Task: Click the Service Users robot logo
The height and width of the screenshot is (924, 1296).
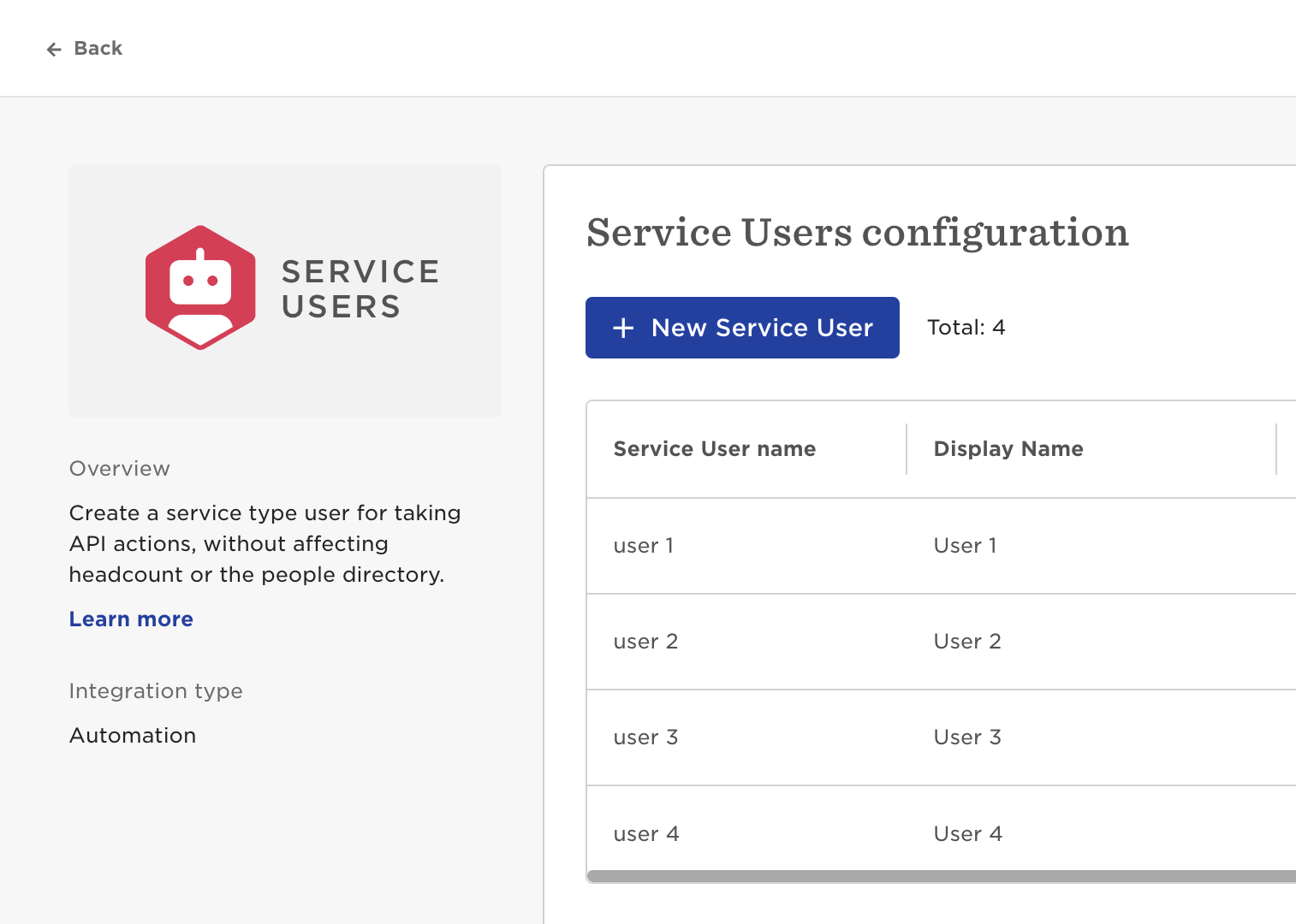Action: tap(200, 287)
